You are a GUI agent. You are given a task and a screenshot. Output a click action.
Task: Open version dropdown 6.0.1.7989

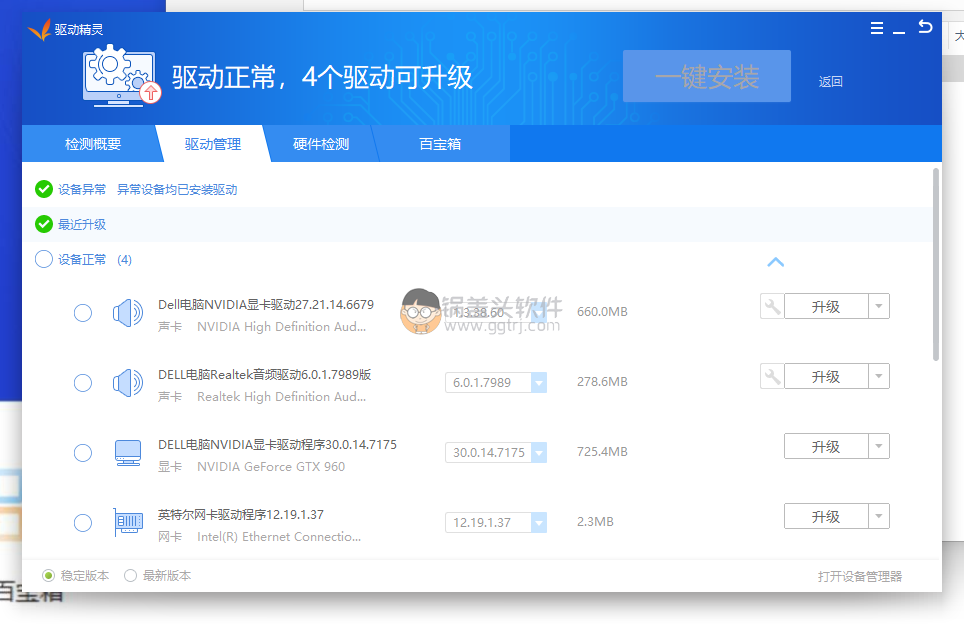tap(539, 382)
